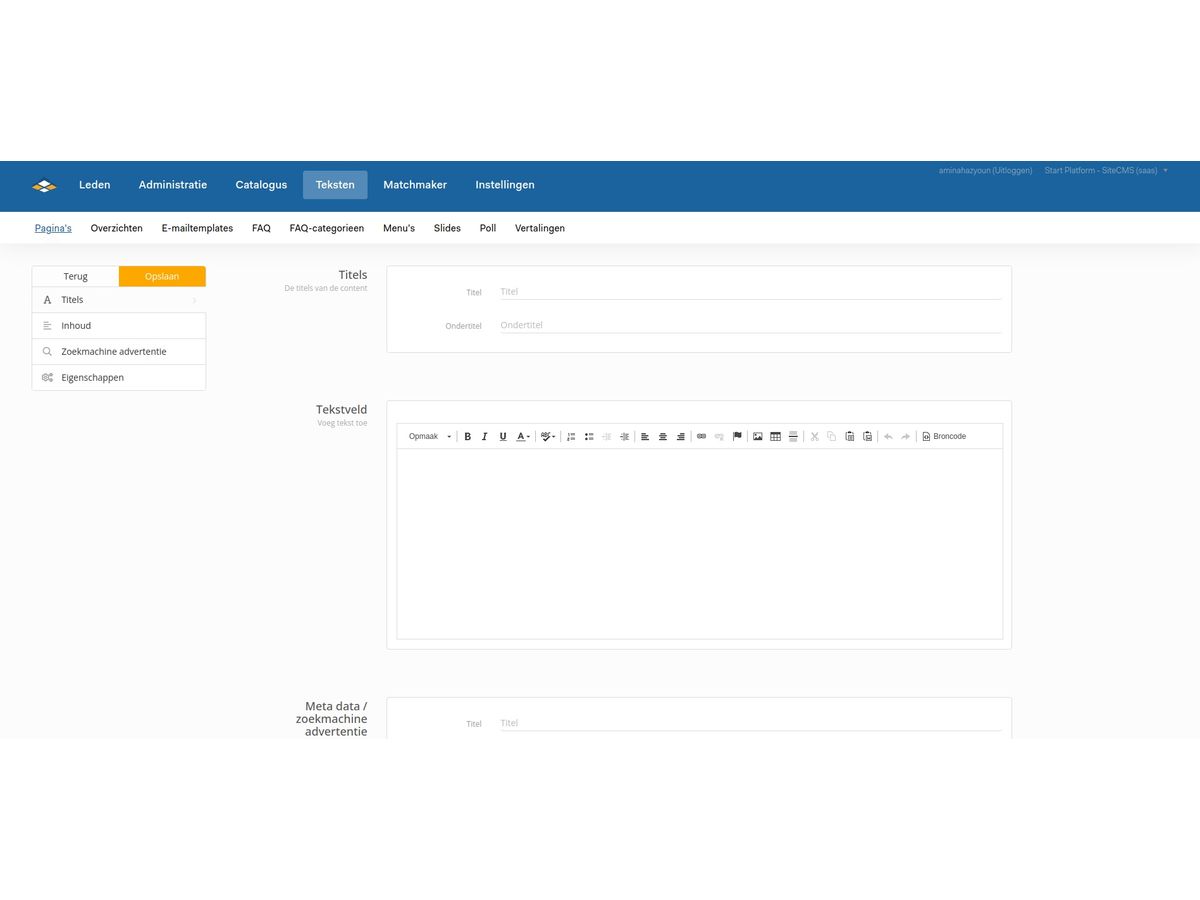Open the text color dropdown
The image size is (1200, 900).
coord(523,437)
